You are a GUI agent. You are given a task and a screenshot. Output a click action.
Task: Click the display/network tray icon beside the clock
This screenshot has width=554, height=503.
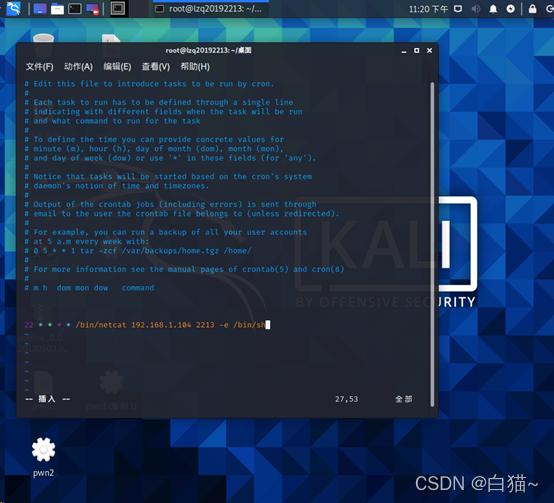point(458,9)
